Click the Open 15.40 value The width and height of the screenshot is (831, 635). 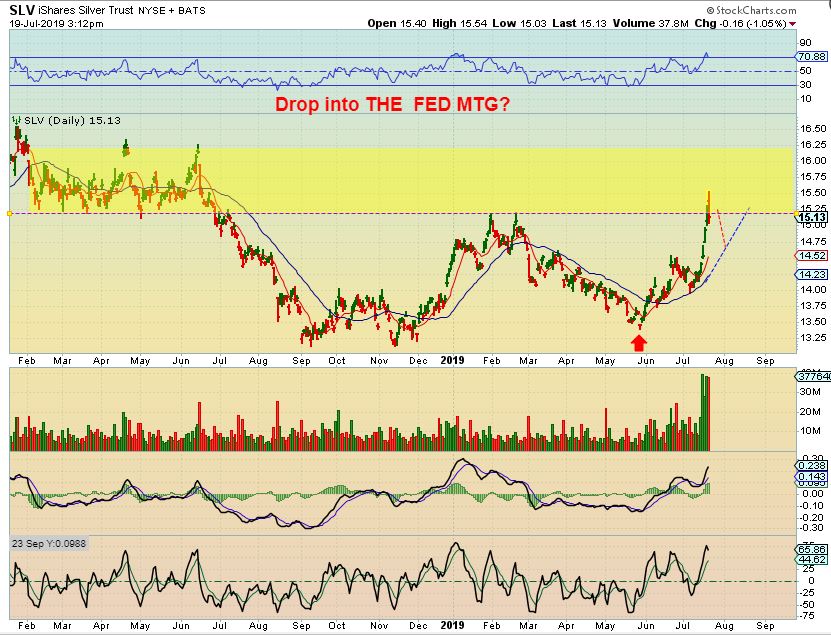397,23
